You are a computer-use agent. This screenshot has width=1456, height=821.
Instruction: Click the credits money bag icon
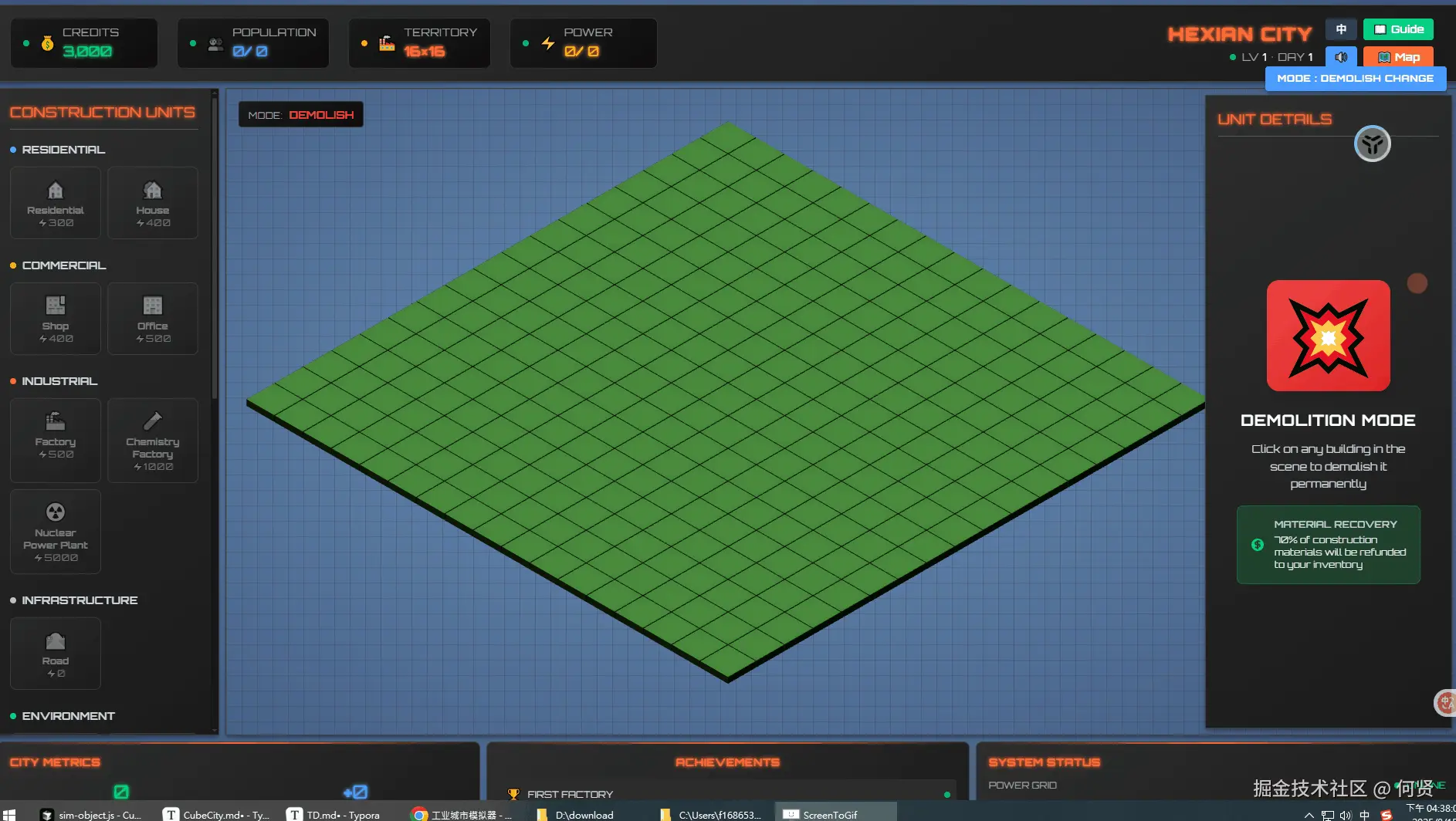coord(48,43)
